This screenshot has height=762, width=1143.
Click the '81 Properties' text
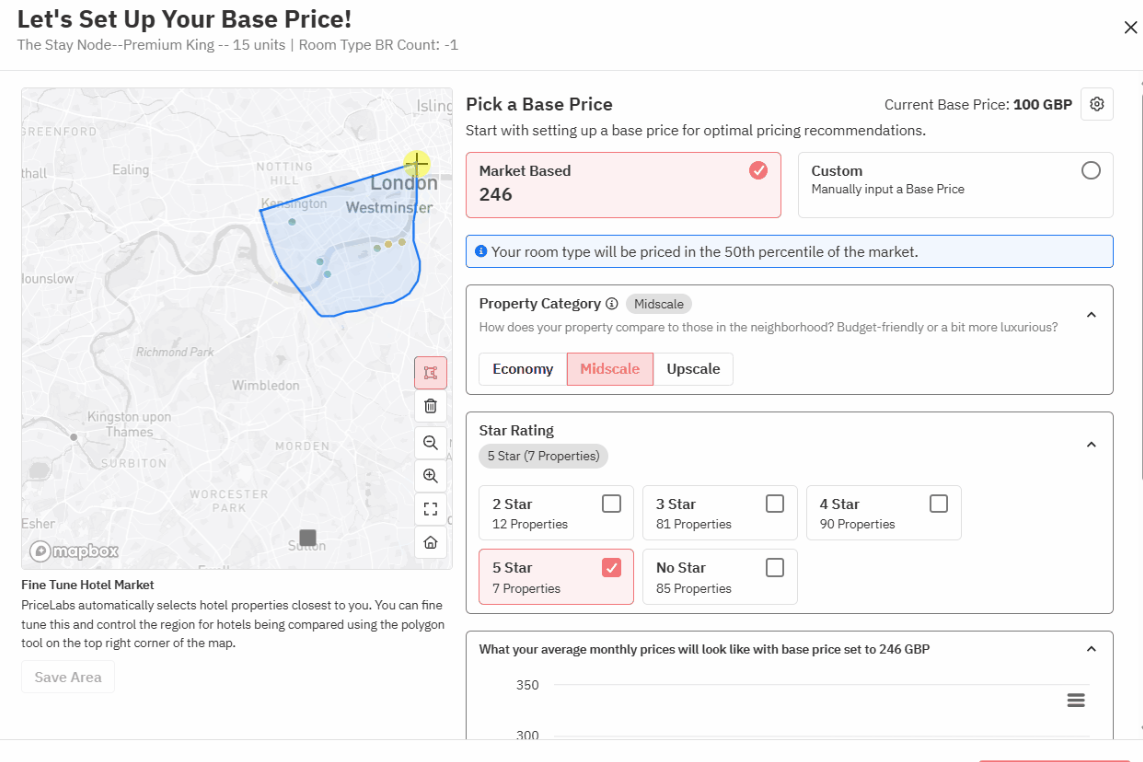coord(693,524)
